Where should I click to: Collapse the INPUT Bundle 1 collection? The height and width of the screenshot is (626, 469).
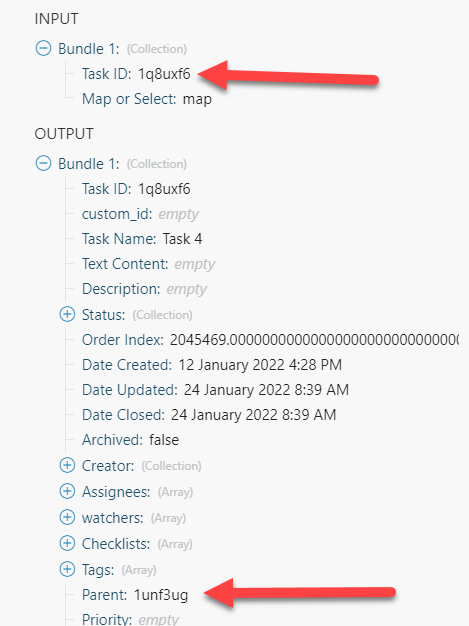click(x=43, y=48)
